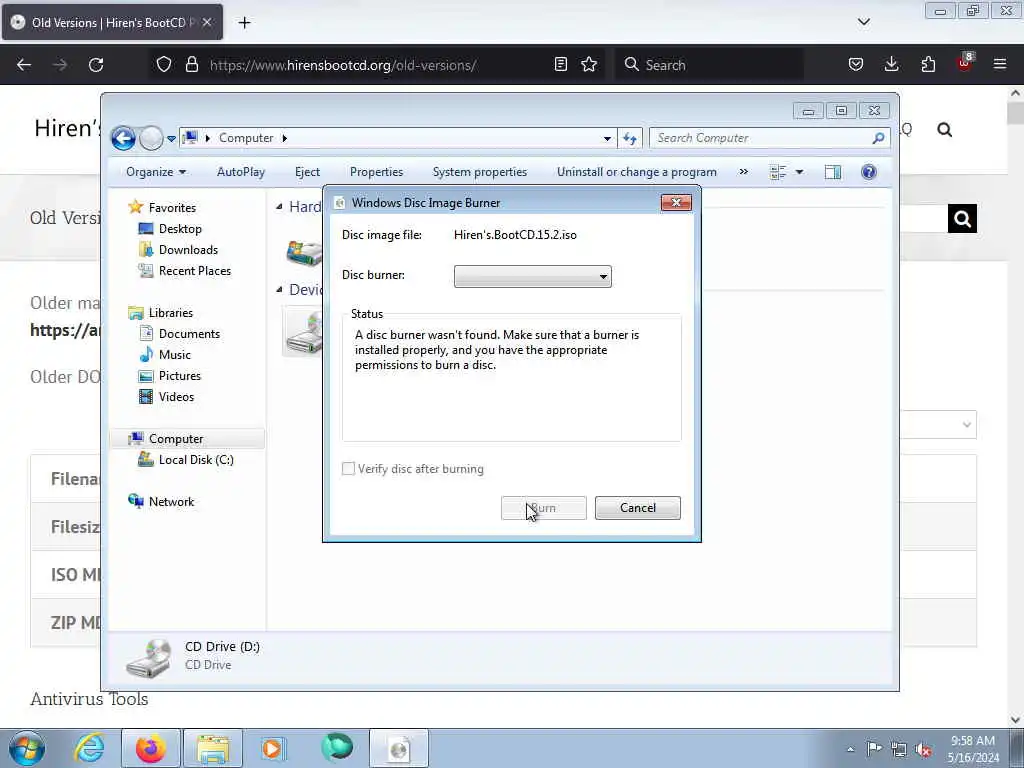Launch Internet Explorer from taskbar
The width and height of the screenshot is (1024, 768).
pyautogui.click(x=89, y=748)
